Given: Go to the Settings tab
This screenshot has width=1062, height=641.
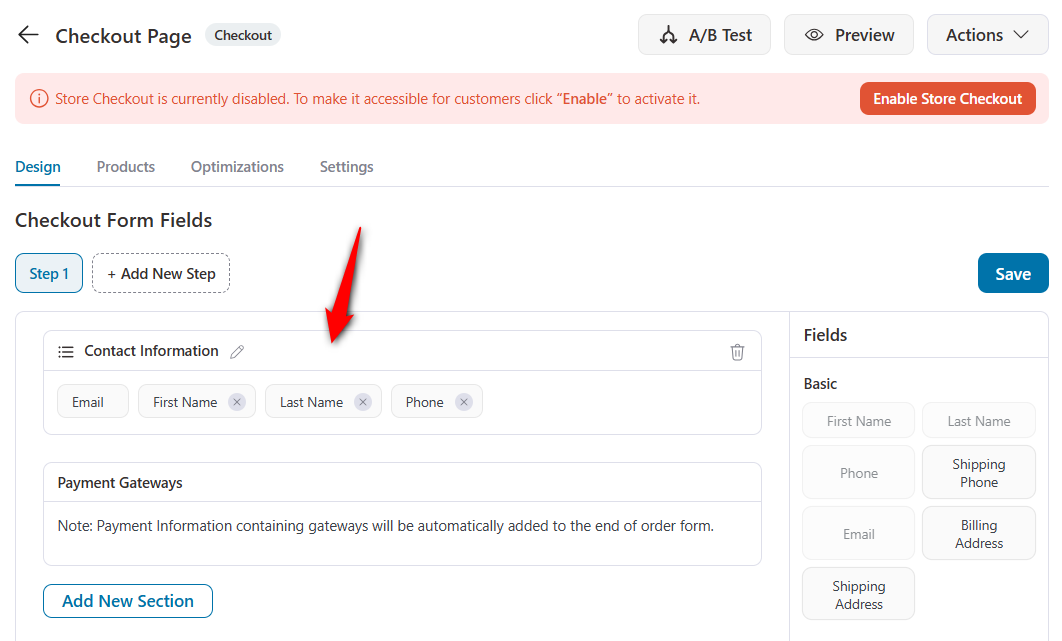Looking at the screenshot, I should [346, 167].
